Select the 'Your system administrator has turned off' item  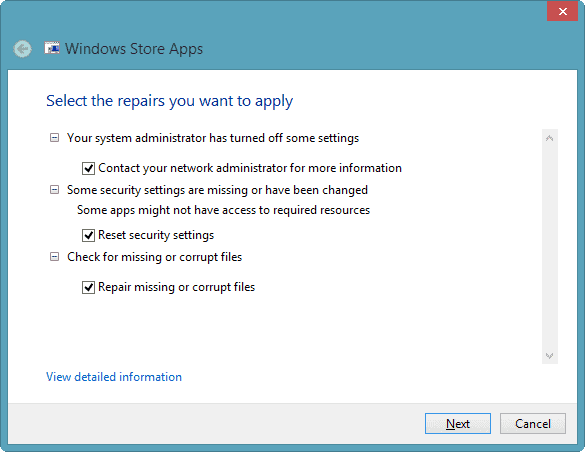213,138
